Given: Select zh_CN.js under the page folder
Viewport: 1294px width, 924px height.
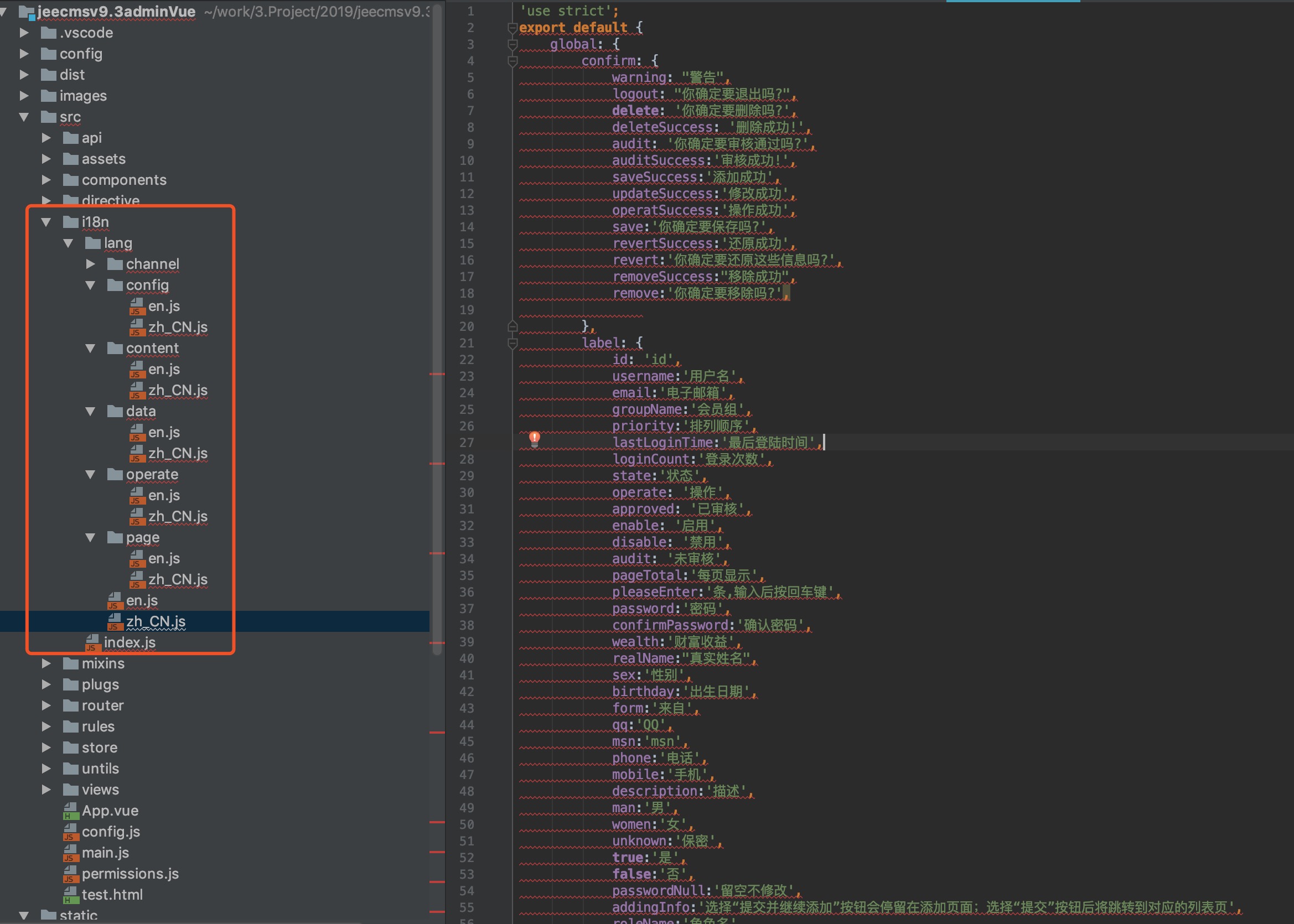Looking at the screenshot, I should pyautogui.click(x=178, y=579).
